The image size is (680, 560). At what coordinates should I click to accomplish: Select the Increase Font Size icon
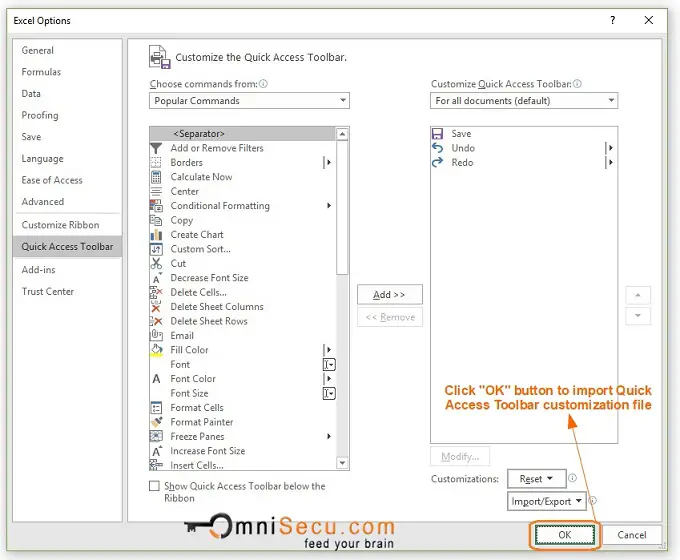pos(157,451)
